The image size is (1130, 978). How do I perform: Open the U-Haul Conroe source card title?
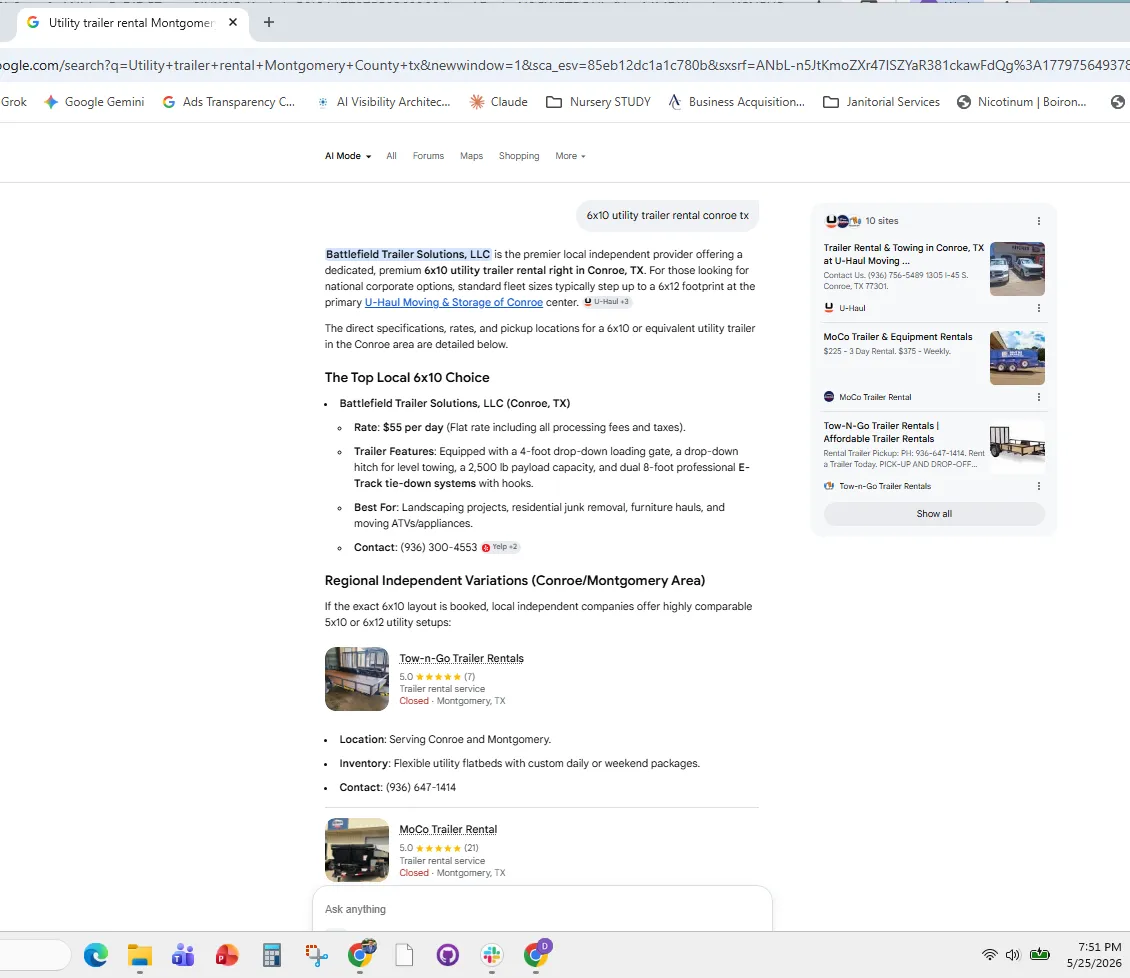(x=903, y=254)
